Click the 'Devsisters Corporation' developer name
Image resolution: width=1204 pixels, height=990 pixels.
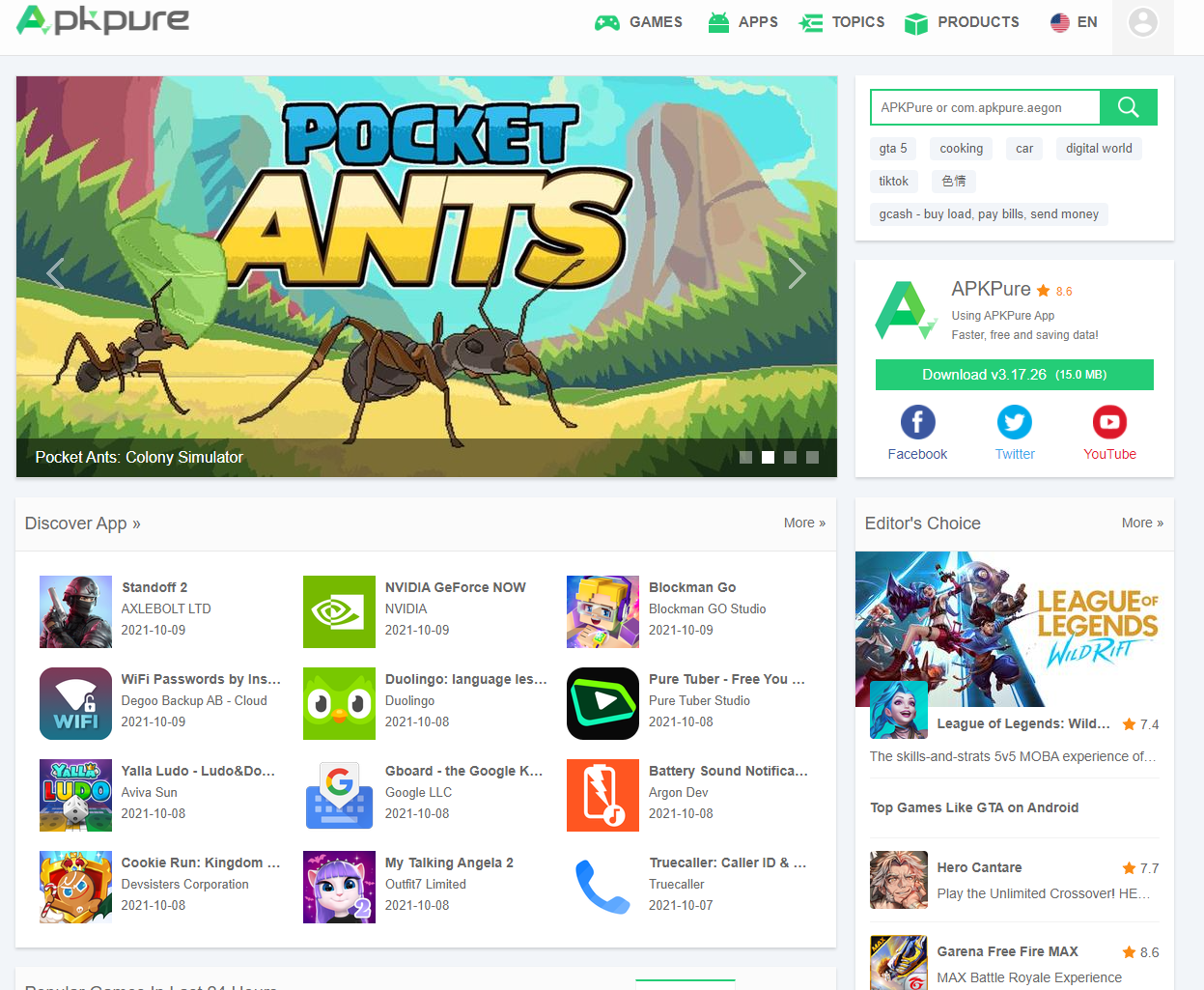pos(184,884)
